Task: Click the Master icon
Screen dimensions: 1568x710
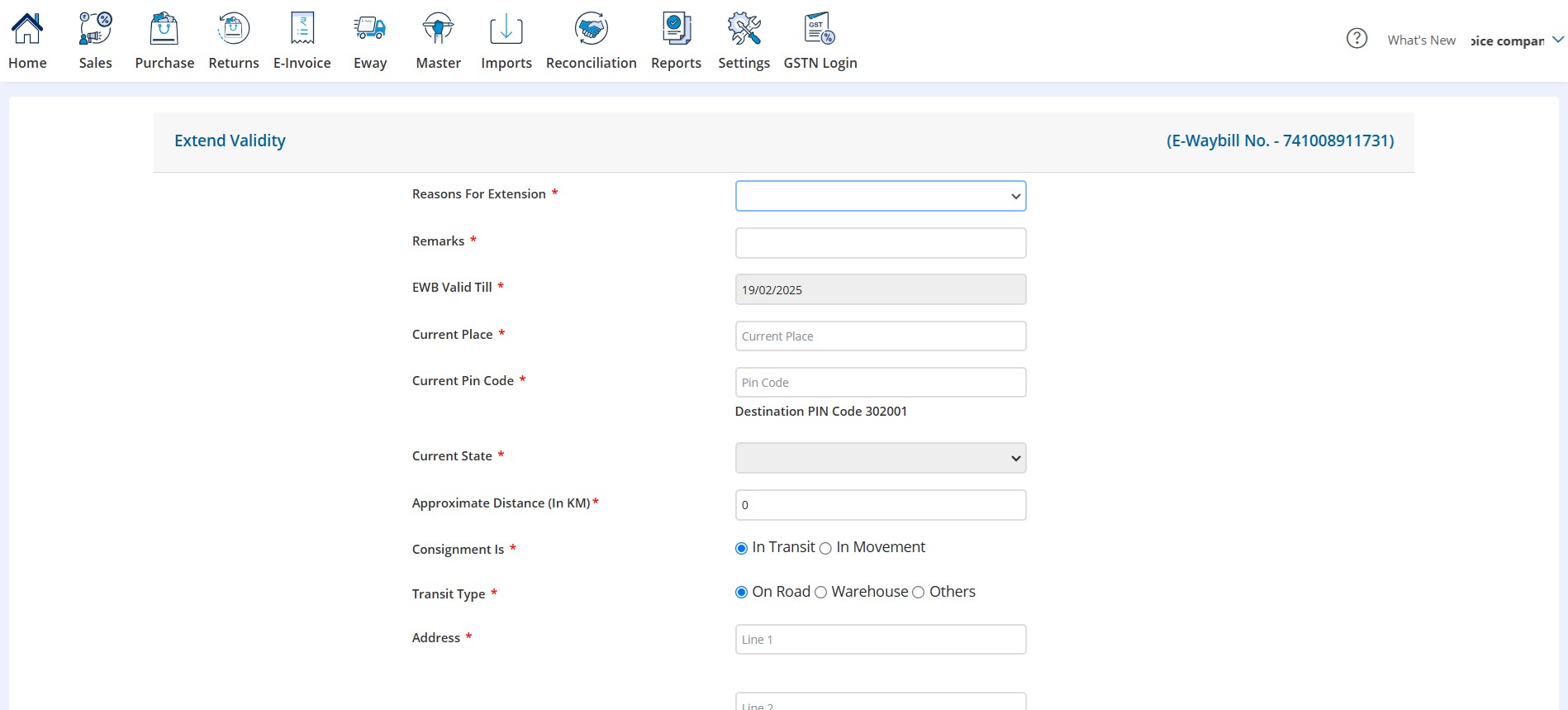Action: pos(439,29)
